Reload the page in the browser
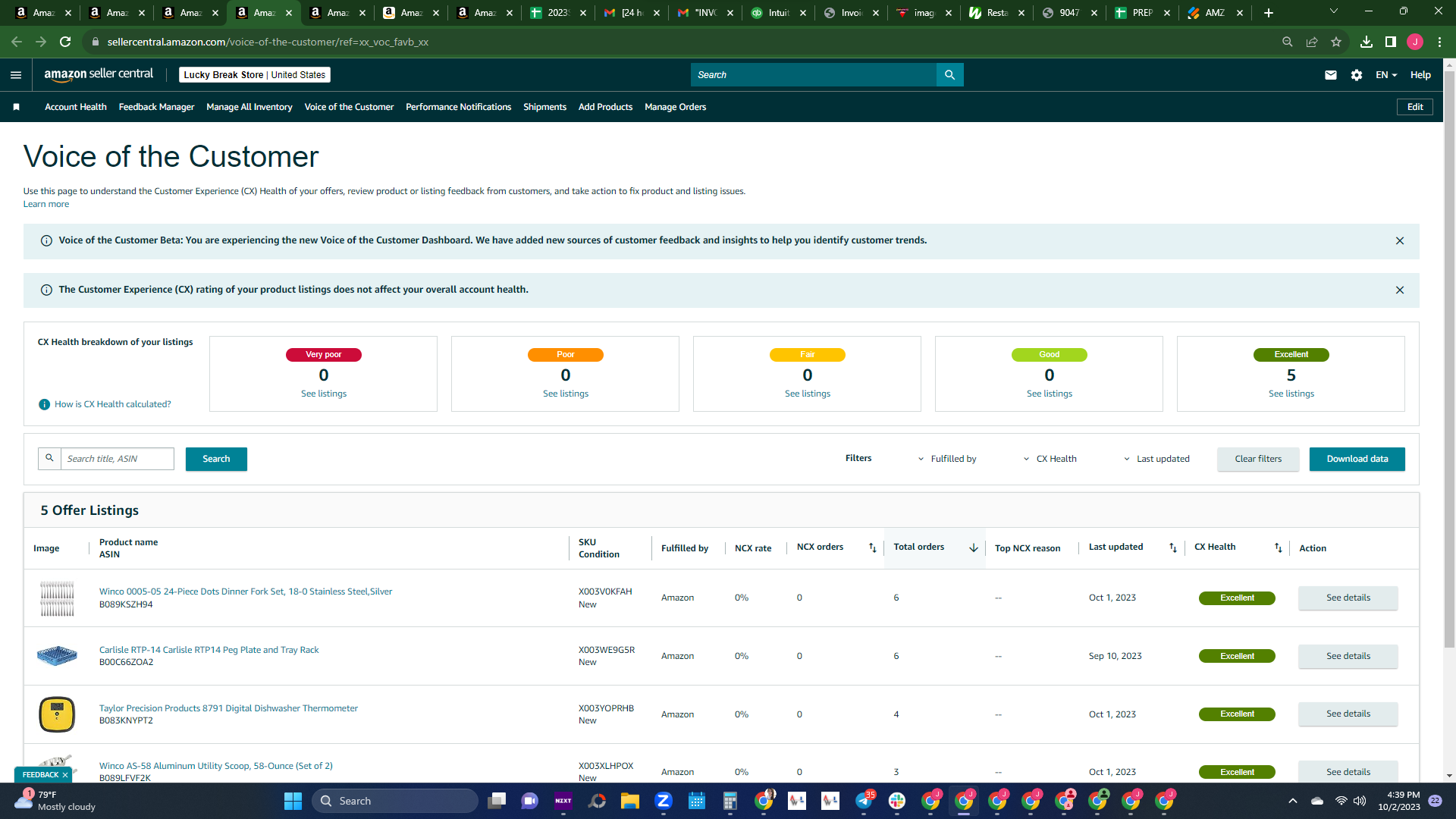1456x819 pixels. [x=65, y=42]
